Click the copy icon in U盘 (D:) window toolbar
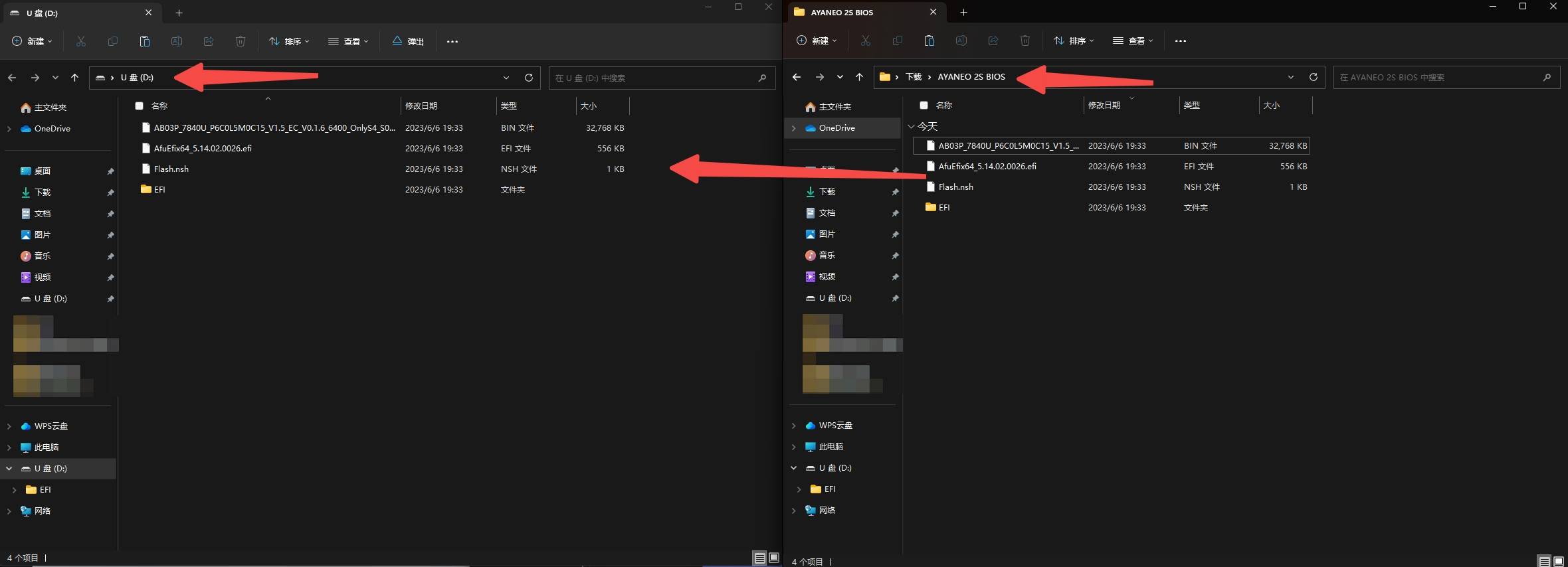Screen dimensions: 1568x567 pos(113,41)
